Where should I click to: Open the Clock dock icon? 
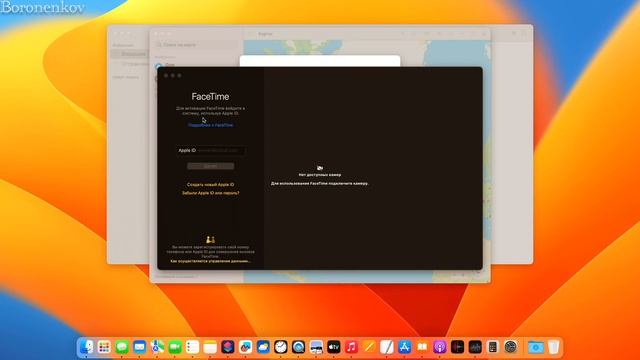(x=281, y=347)
